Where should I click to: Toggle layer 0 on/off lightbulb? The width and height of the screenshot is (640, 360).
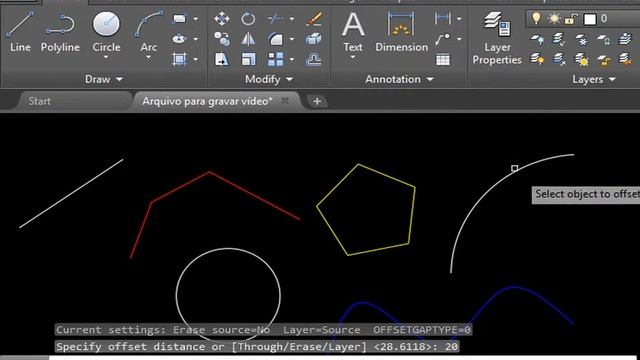pyautogui.click(x=536, y=18)
